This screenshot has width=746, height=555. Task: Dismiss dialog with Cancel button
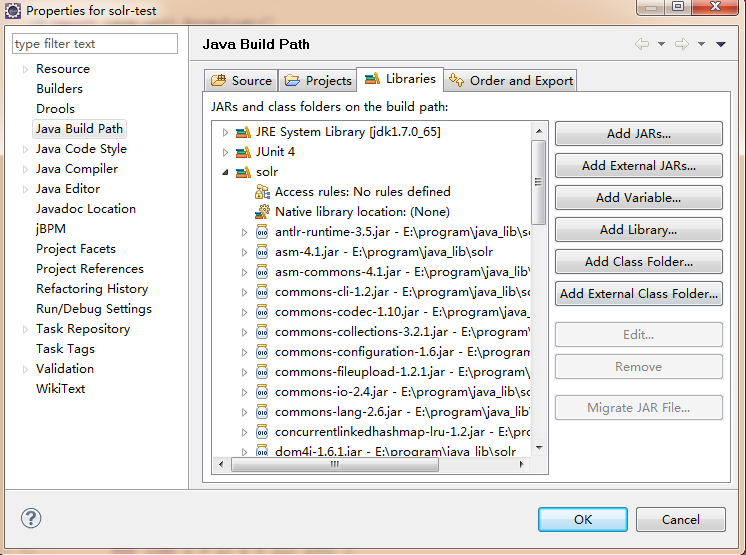coord(681,519)
